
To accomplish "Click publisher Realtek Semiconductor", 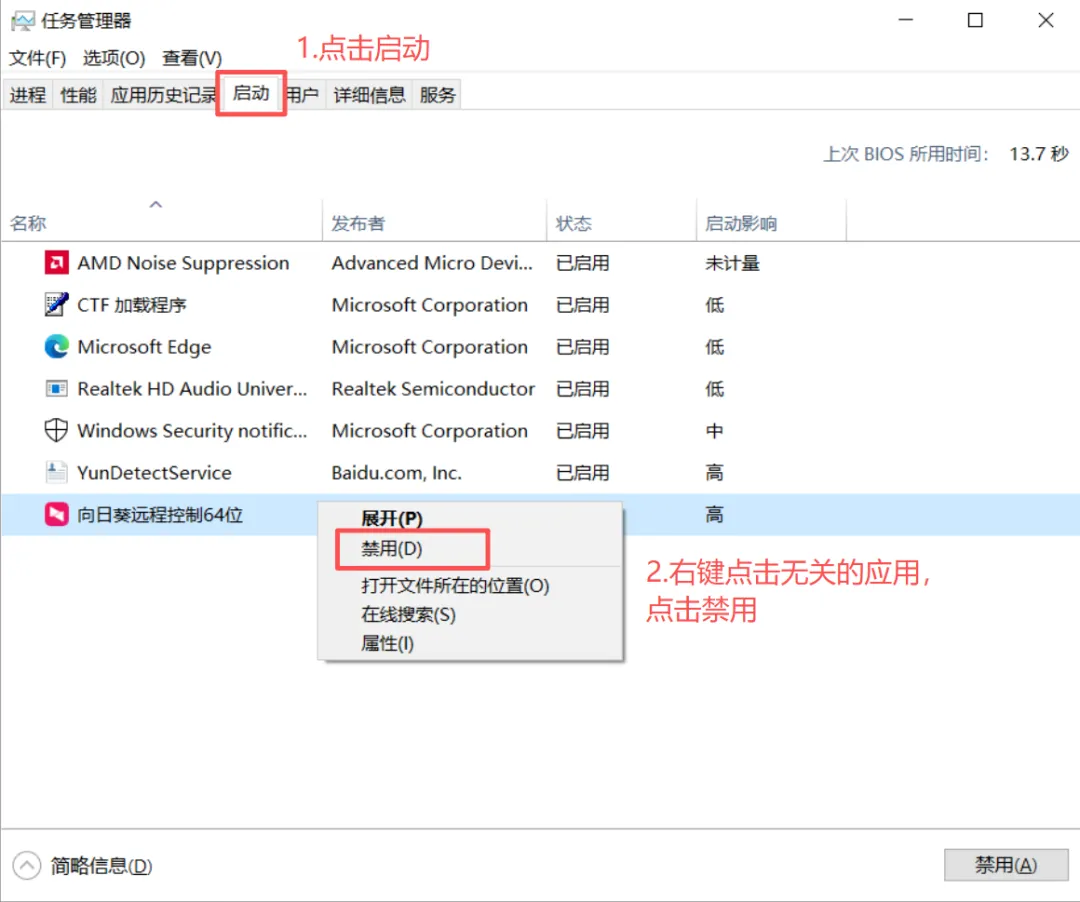I will click(x=433, y=389).
